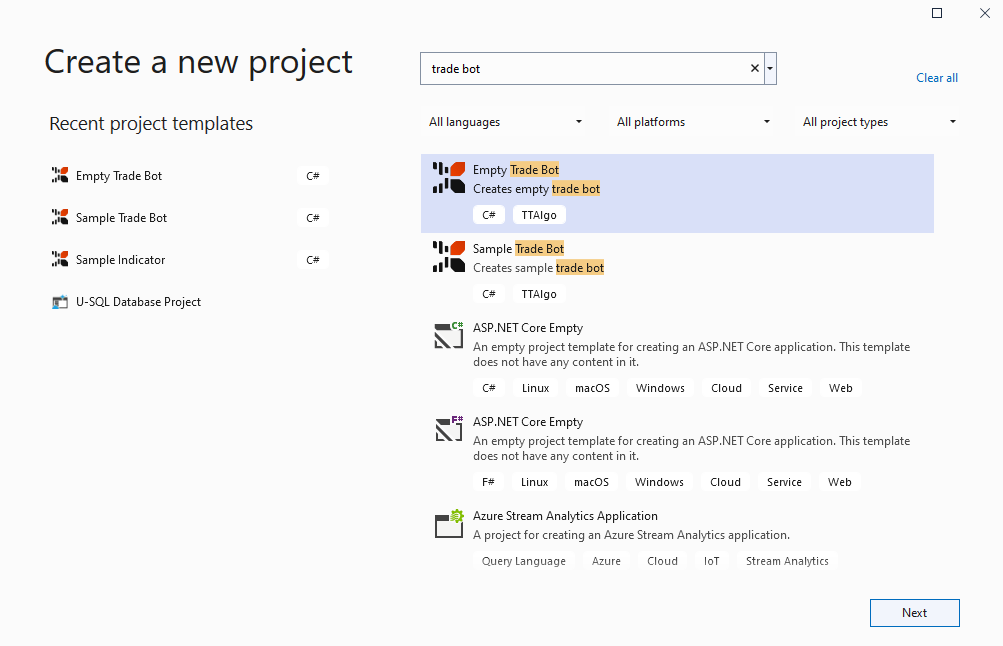1003x646 pixels.
Task: Select the Sample Trade Bot template in results
Action: 677,272
